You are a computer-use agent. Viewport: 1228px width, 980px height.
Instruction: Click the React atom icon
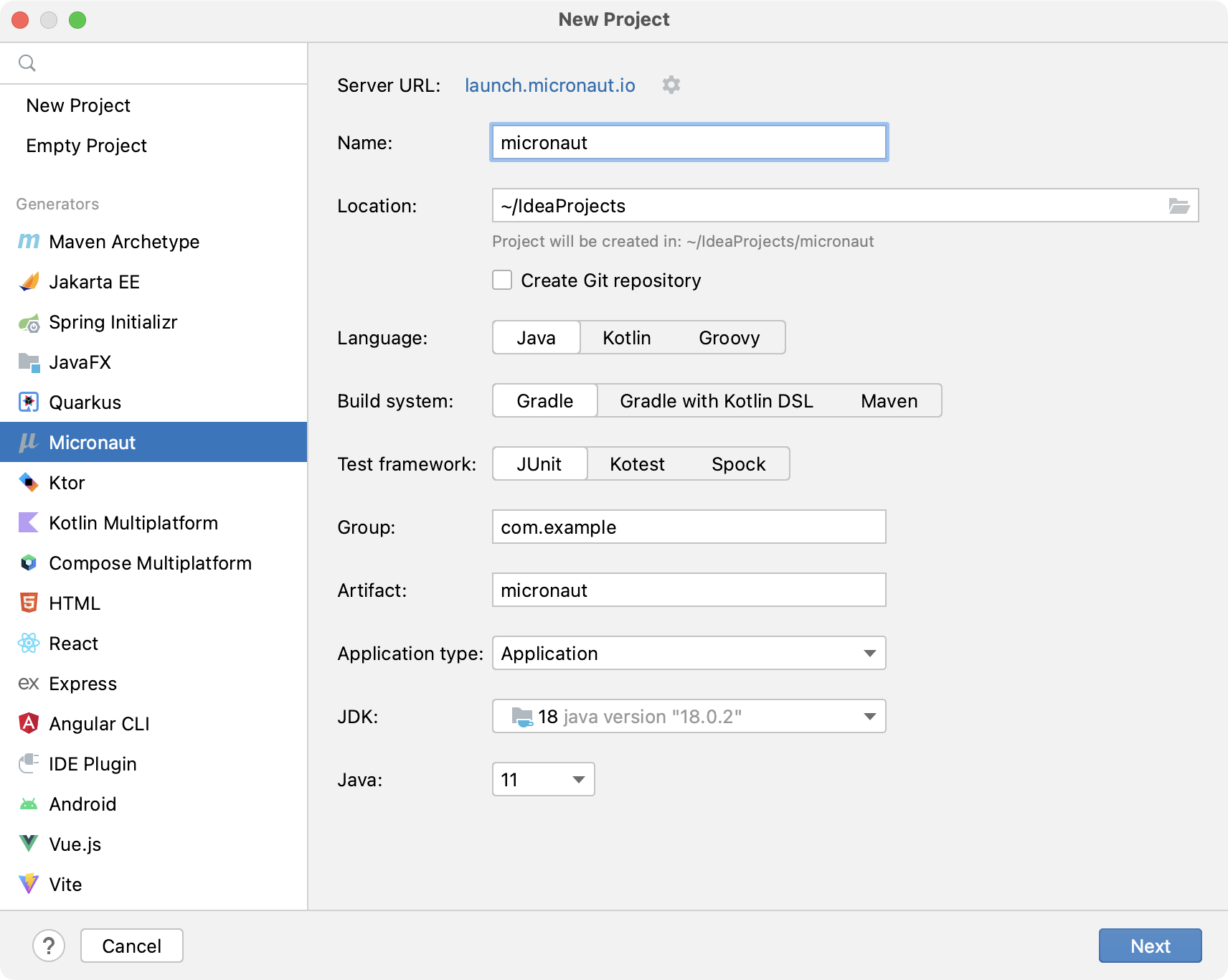[x=29, y=644]
